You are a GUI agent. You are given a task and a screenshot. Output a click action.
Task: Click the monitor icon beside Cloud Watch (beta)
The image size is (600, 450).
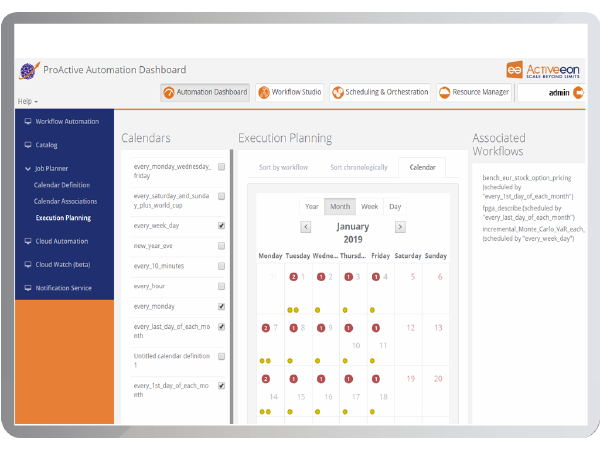(28, 264)
